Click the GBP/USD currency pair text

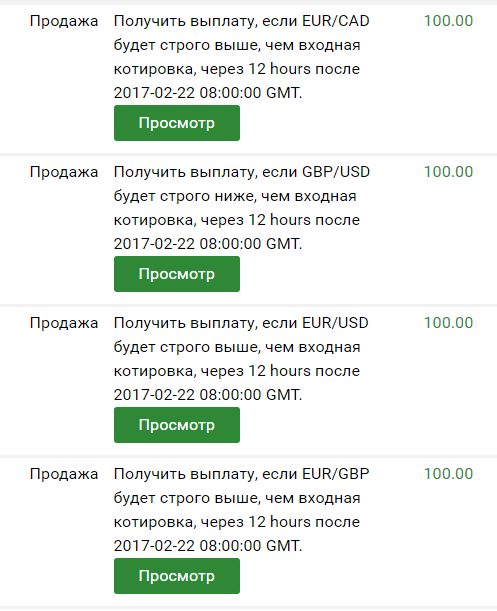coord(336,172)
